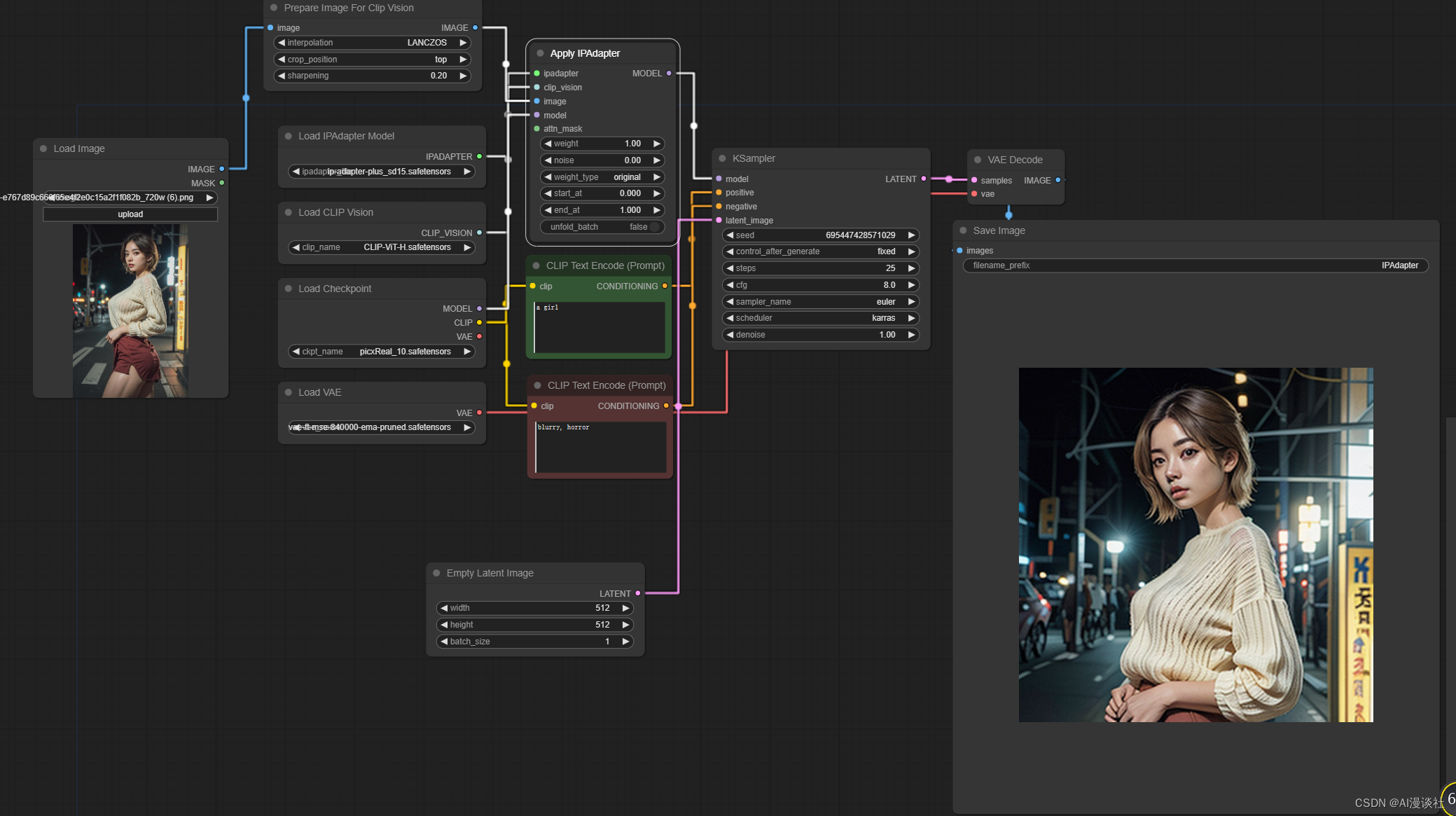
Task: Click the Save Image node collapse dot
Action: [x=963, y=231]
